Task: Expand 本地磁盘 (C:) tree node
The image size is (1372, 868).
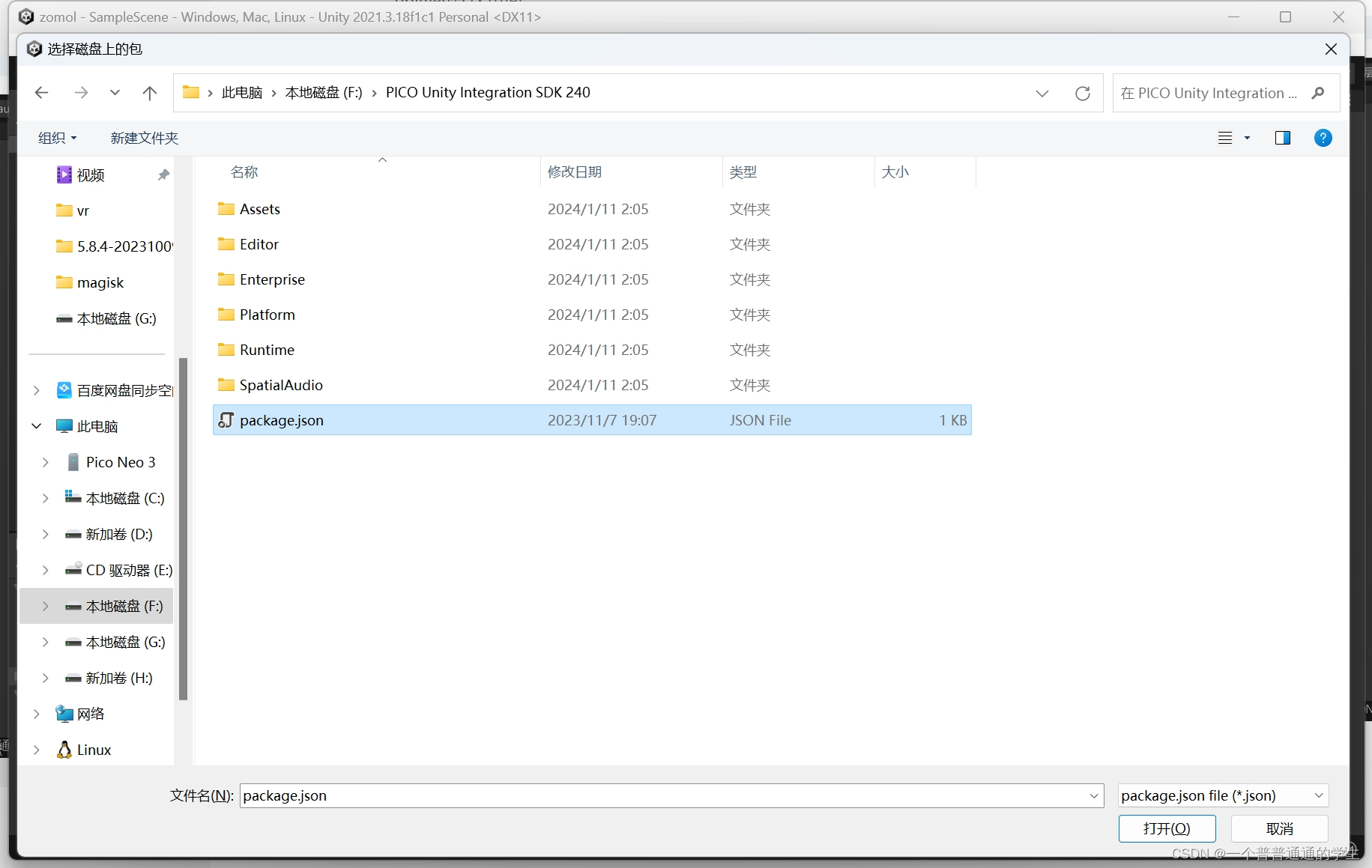Action: coord(45,498)
